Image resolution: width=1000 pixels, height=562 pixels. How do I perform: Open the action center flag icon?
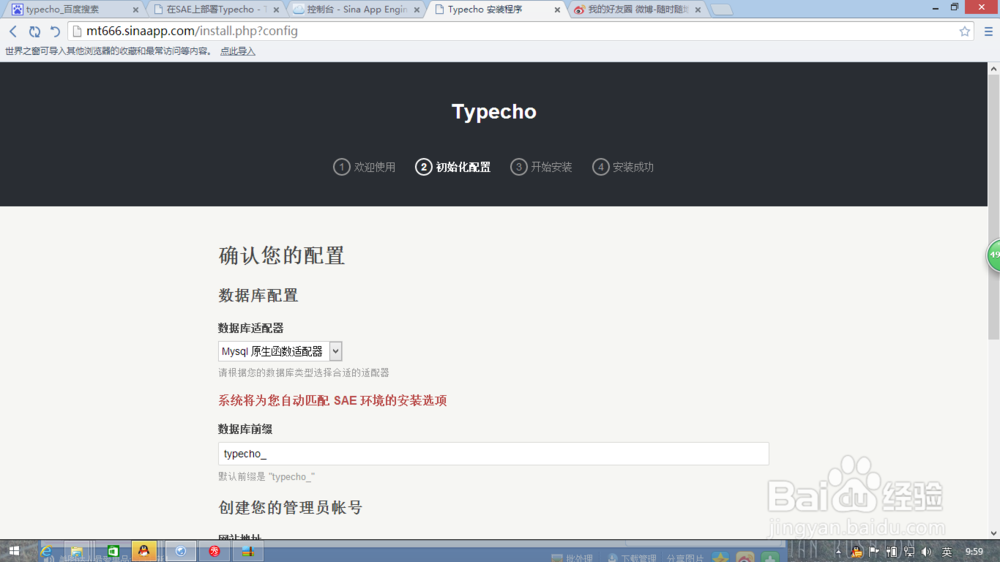click(874, 552)
